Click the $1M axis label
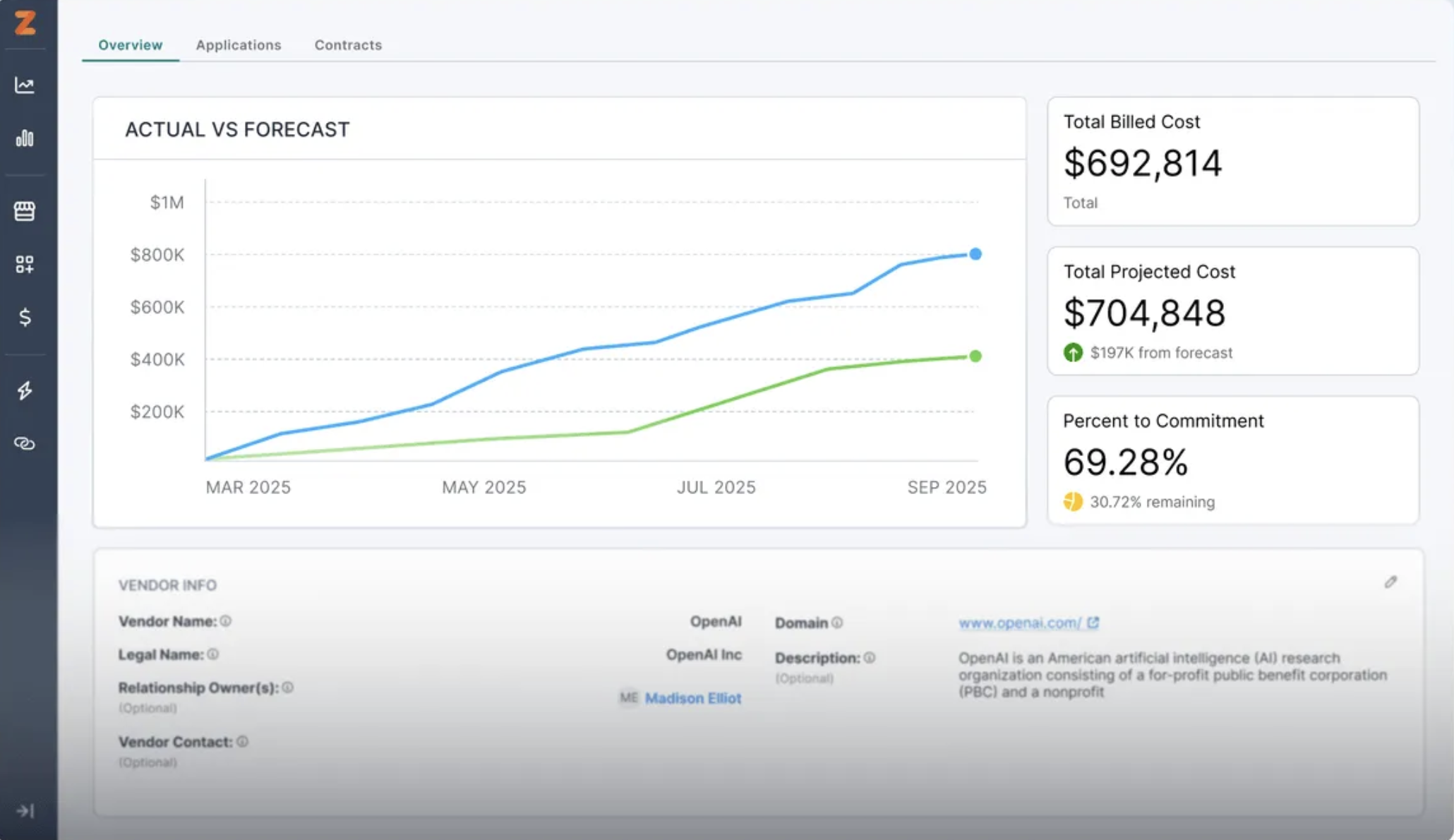This screenshot has width=1454, height=840. pos(167,203)
